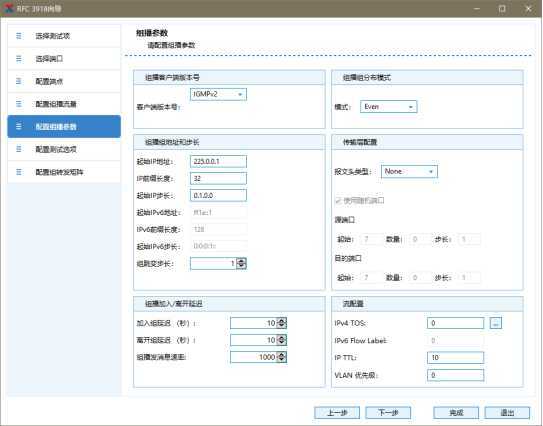Click the 完成 button
This screenshot has height=426, width=543.
[456, 412]
